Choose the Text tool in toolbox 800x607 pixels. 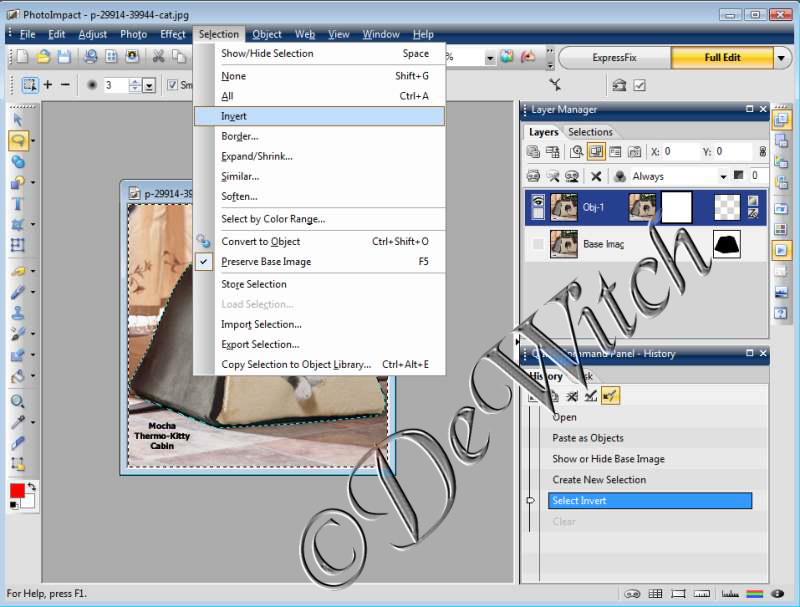[17, 203]
